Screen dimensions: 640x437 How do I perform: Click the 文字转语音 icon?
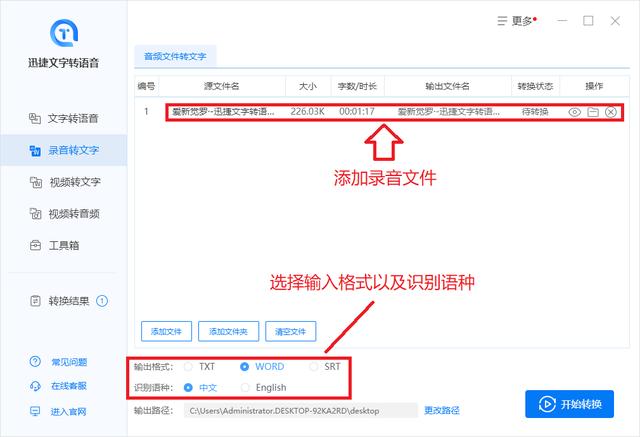click(35, 118)
